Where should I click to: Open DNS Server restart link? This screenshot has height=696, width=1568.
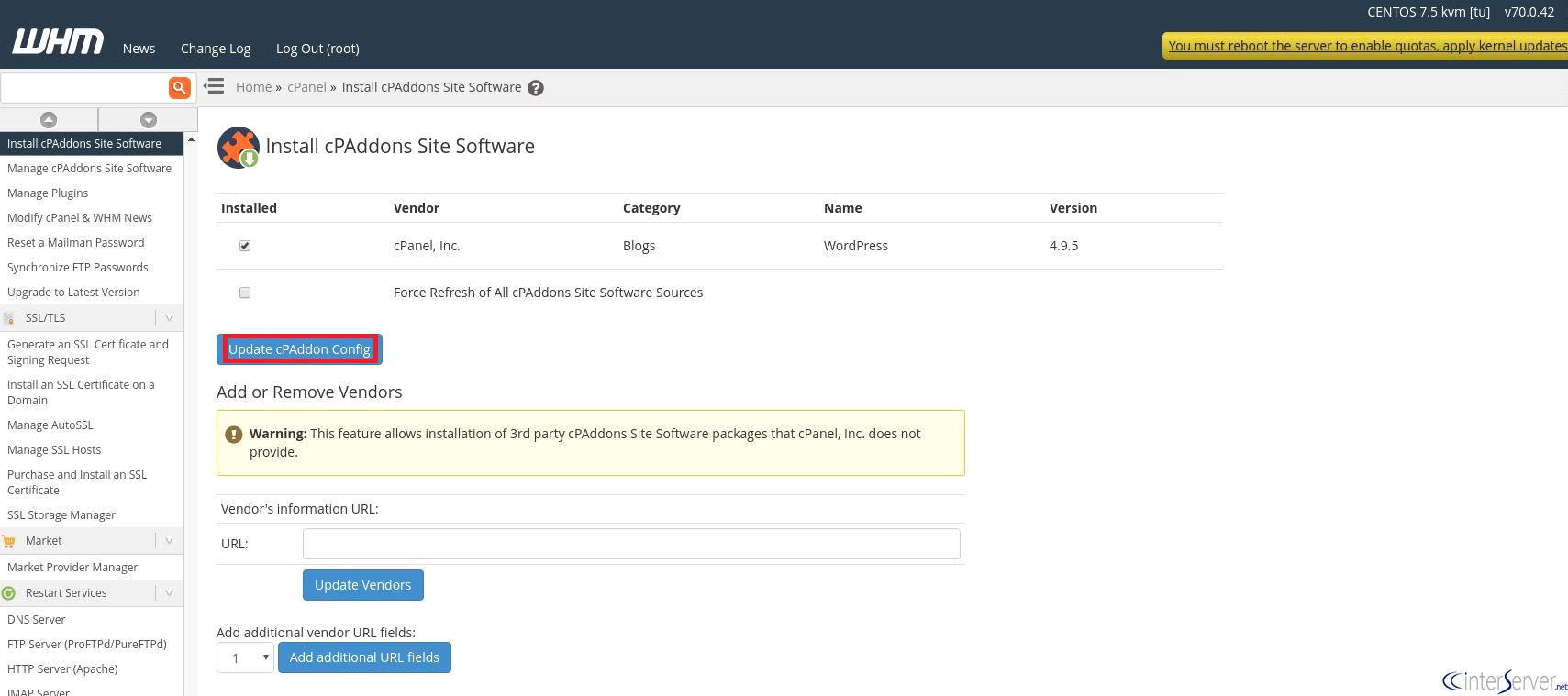37,620
